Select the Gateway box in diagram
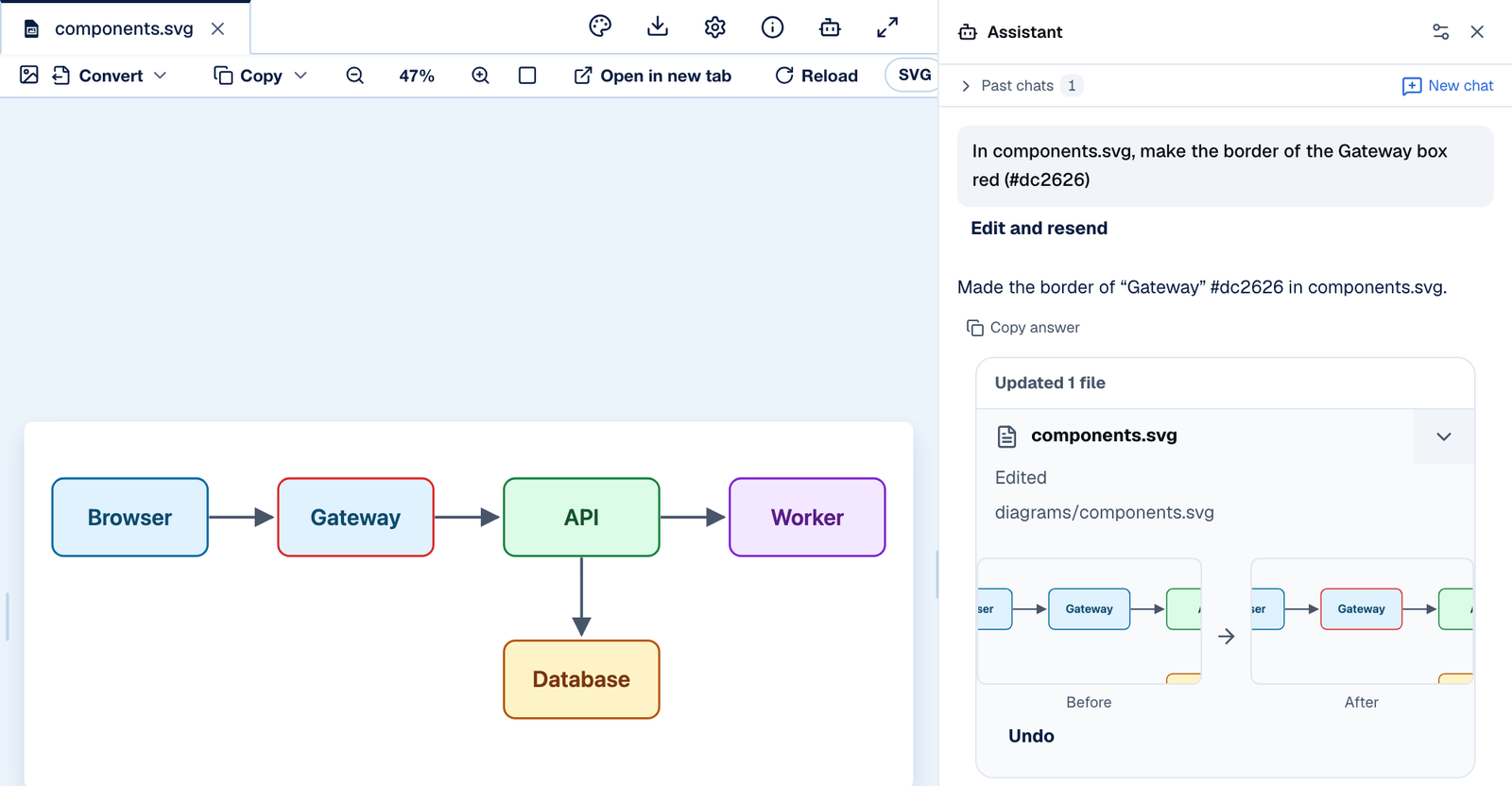This screenshot has width=1512, height=786. coord(355,518)
